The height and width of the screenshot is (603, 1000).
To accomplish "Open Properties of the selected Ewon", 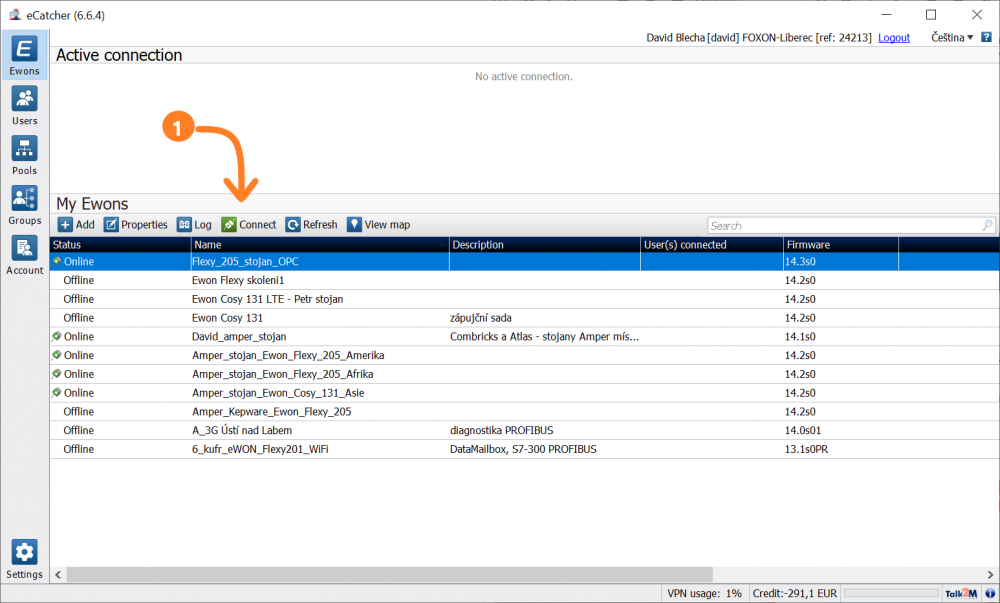I will 135,225.
